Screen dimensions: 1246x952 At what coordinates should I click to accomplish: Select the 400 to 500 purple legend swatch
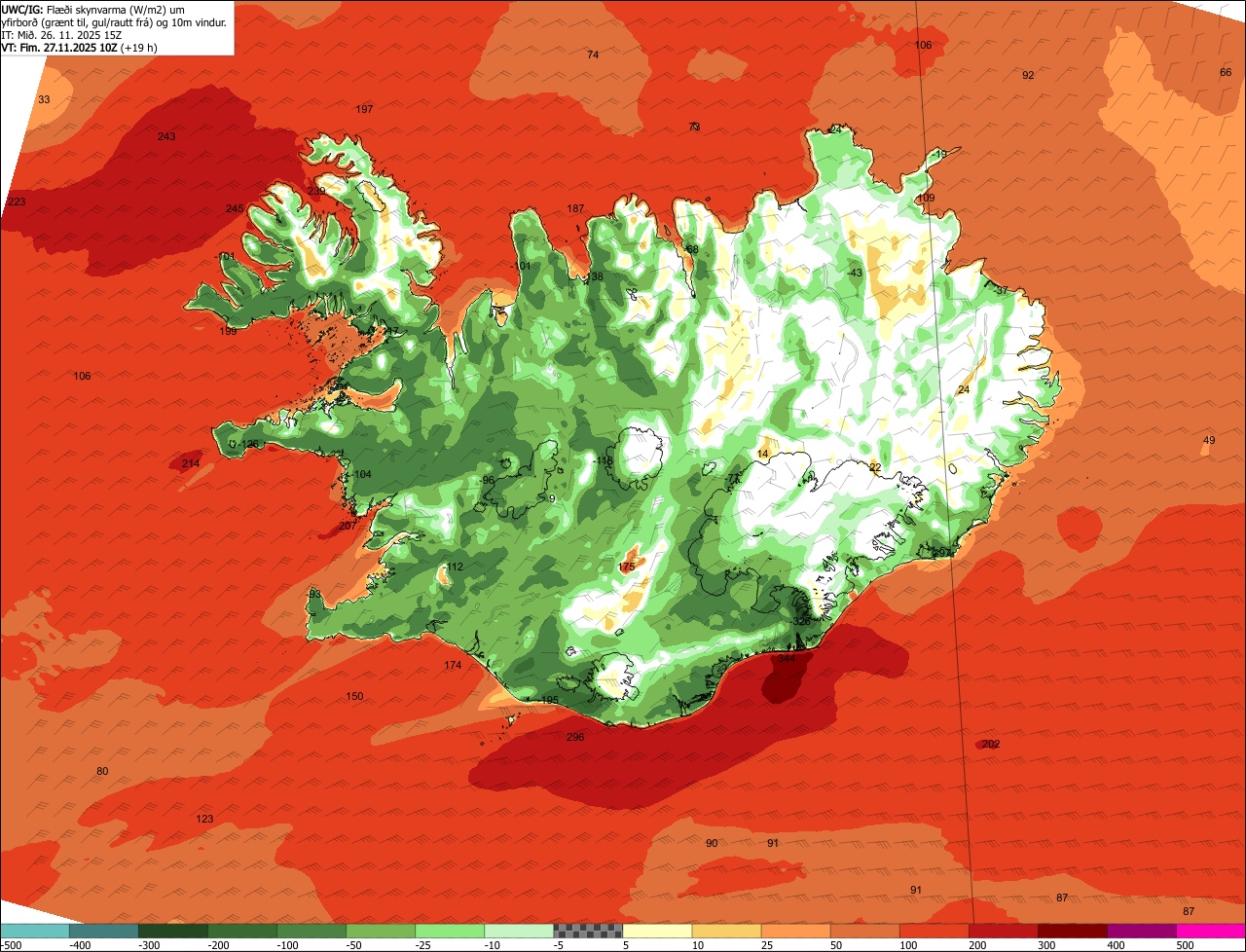click(1141, 931)
